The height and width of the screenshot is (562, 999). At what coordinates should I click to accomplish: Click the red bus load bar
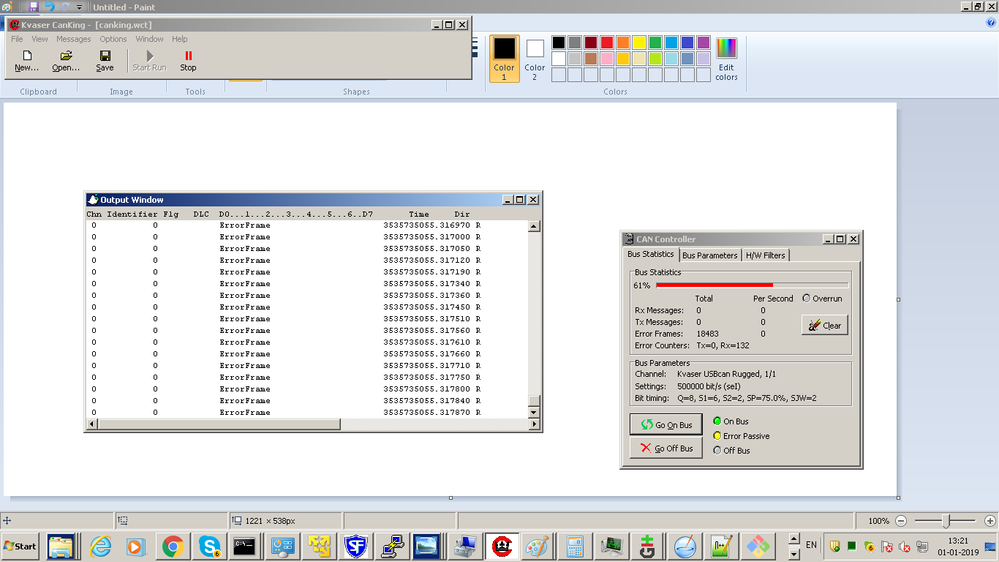coord(714,285)
